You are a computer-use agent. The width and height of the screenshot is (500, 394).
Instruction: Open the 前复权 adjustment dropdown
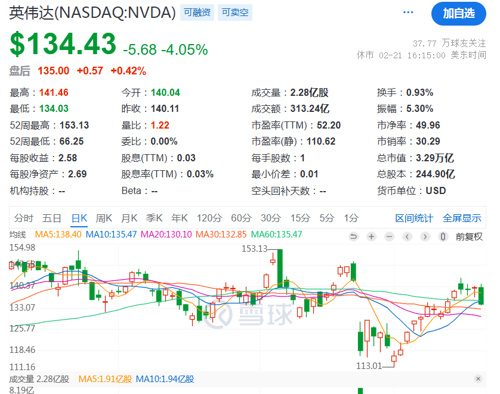coord(469,237)
